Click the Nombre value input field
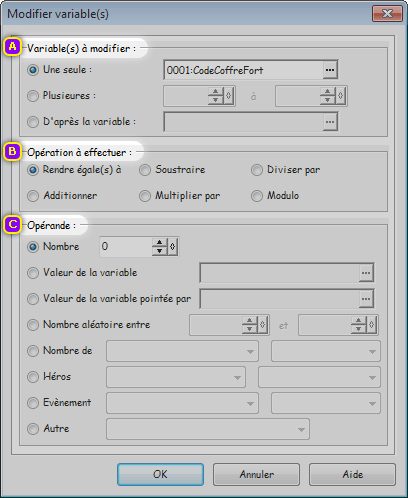The height and width of the screenshot is (498, 408). point(126,247)
